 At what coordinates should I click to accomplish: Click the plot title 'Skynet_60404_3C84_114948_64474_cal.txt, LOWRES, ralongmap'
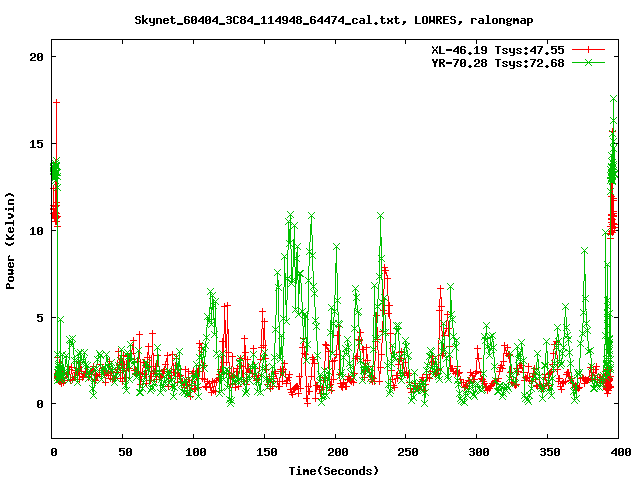334,20
